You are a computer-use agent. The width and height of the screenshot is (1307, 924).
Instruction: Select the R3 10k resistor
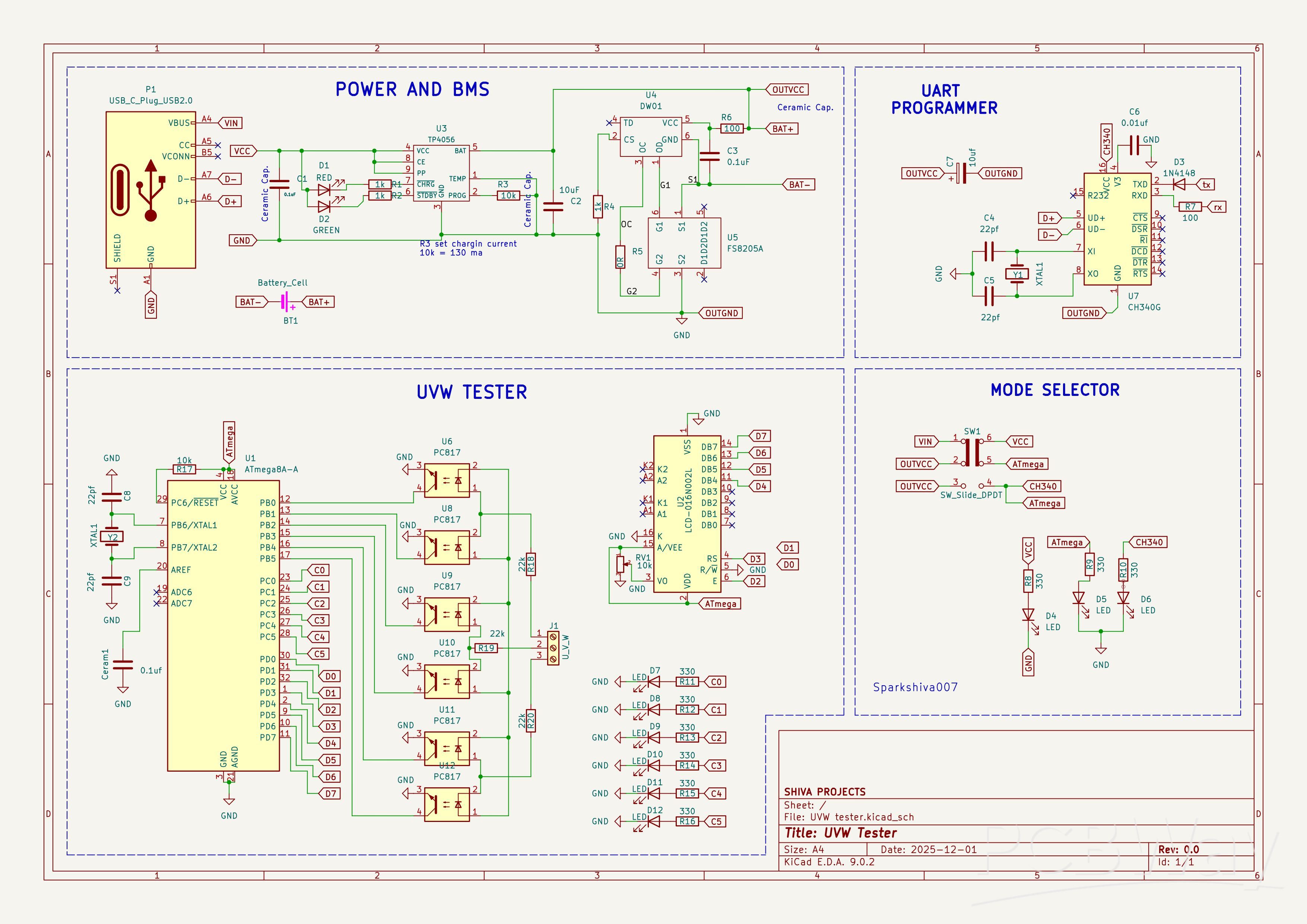coord(508,196)
